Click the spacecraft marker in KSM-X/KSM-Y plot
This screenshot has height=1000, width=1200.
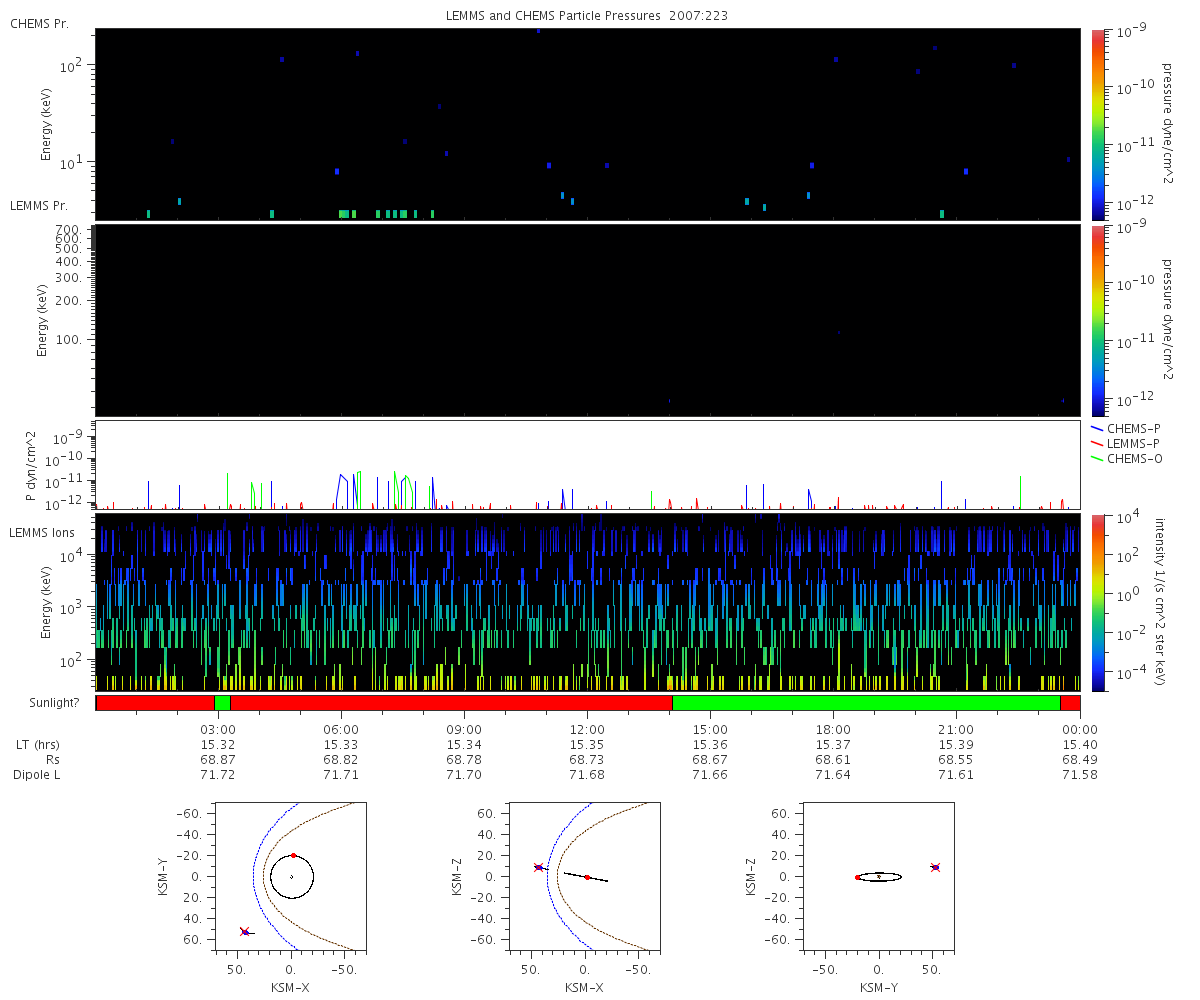click(245, 932)
